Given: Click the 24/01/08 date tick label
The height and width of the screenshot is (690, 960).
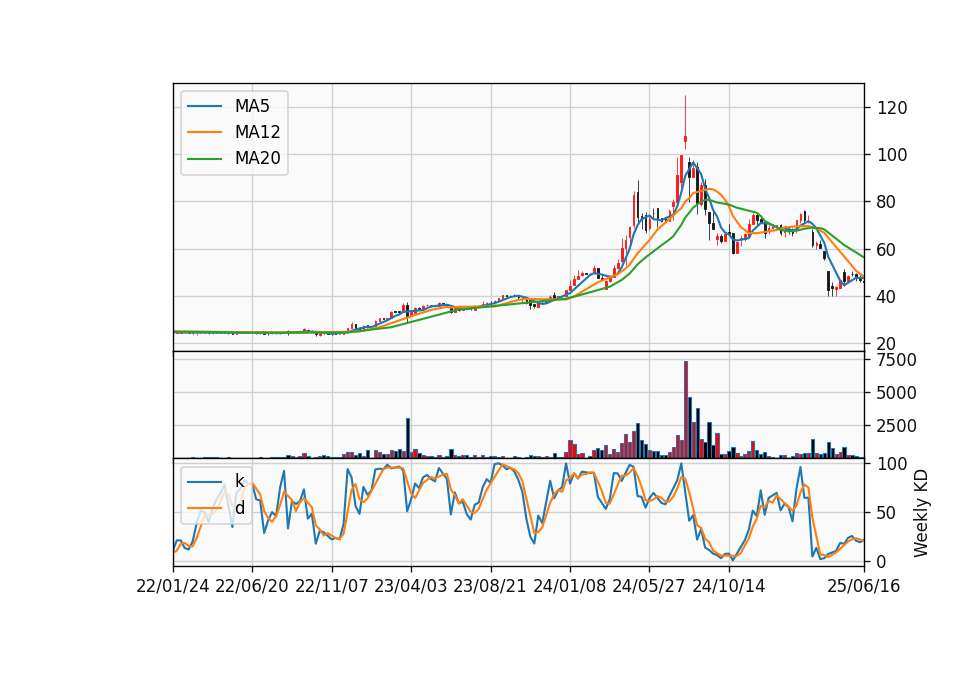Looking at the screenshot, I should [x=569, y=586].
